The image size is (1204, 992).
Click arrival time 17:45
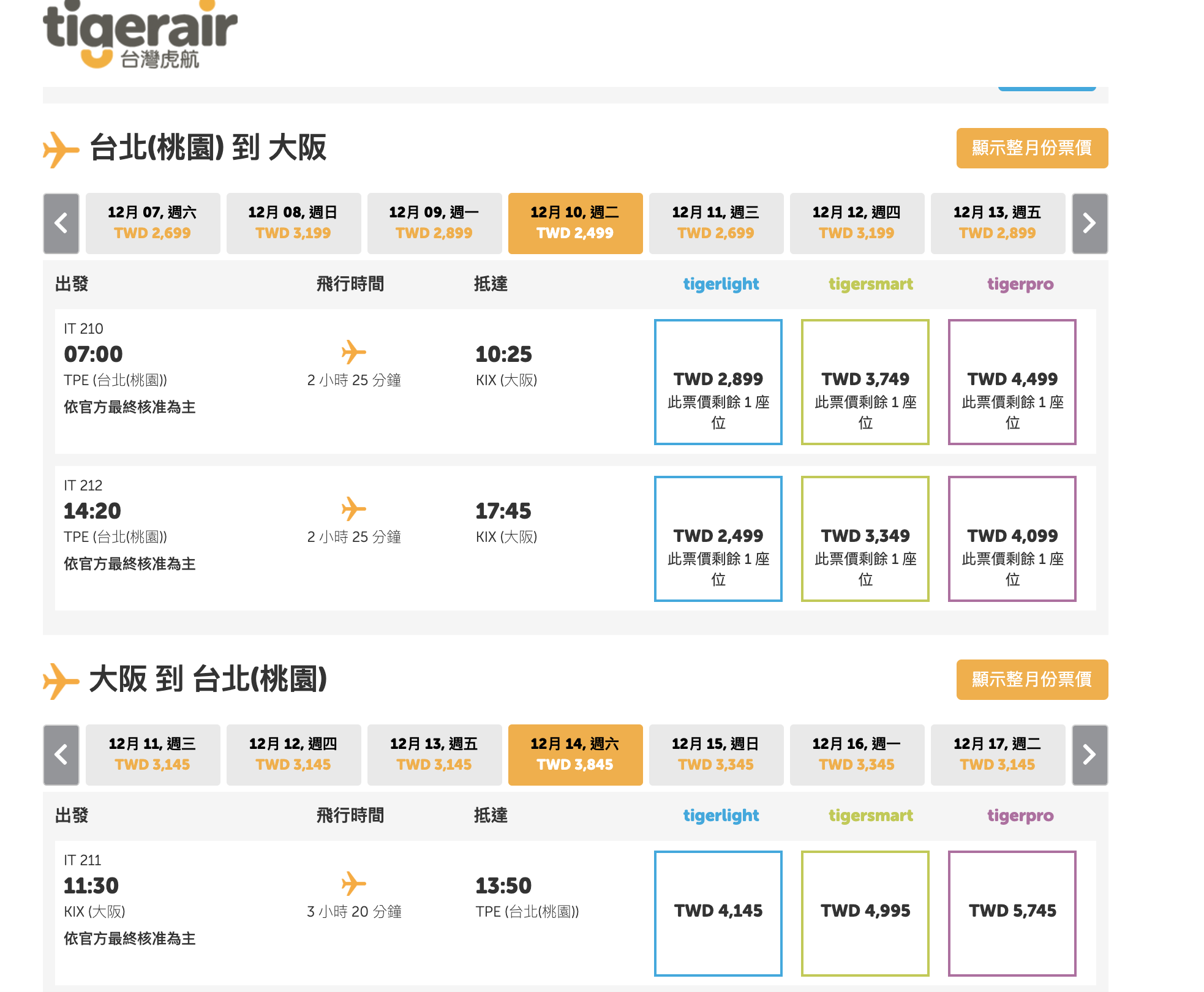click(503, 511)
